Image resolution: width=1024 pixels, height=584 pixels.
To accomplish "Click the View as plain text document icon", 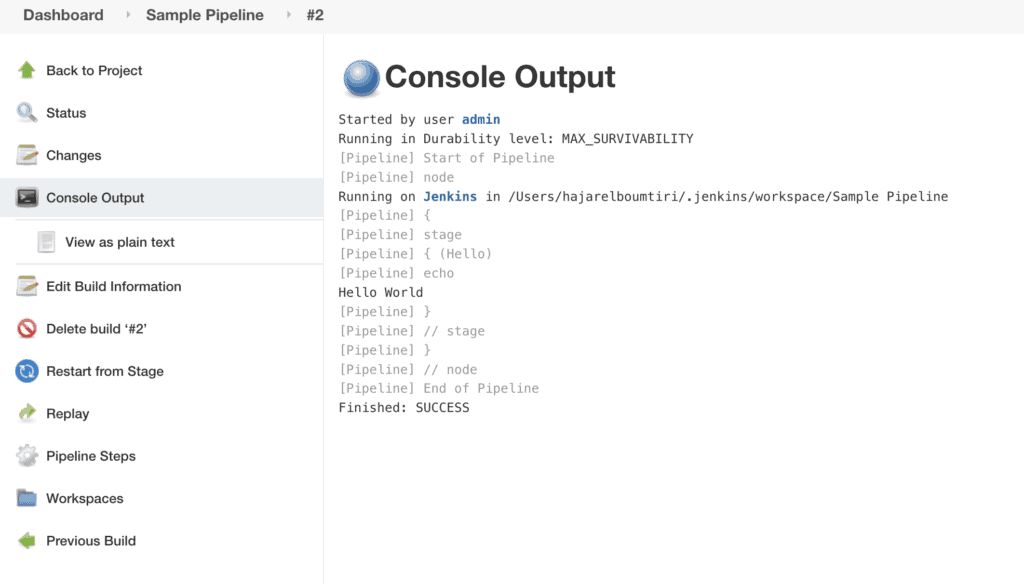I will click(45, 241).
